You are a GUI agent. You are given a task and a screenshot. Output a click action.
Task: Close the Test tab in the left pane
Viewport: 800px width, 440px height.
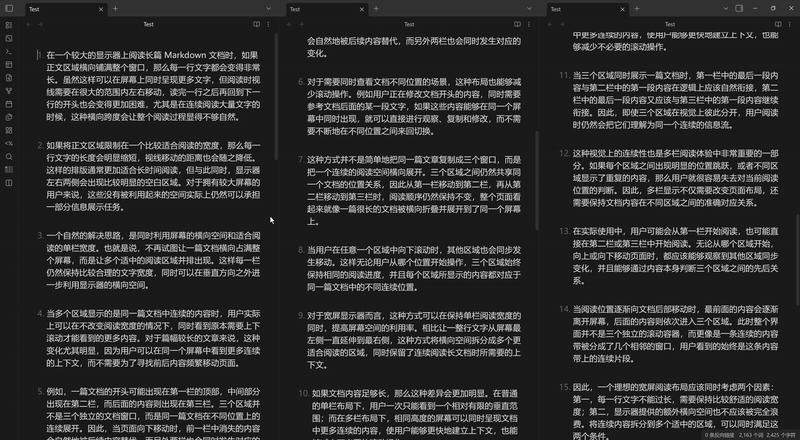[x=101, y=9]
